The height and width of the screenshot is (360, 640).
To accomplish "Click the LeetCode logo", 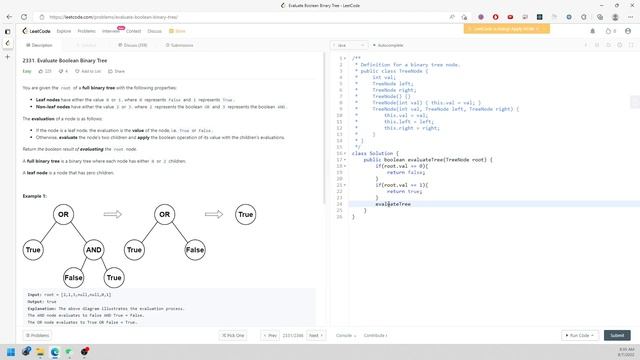I will (37, 31).
